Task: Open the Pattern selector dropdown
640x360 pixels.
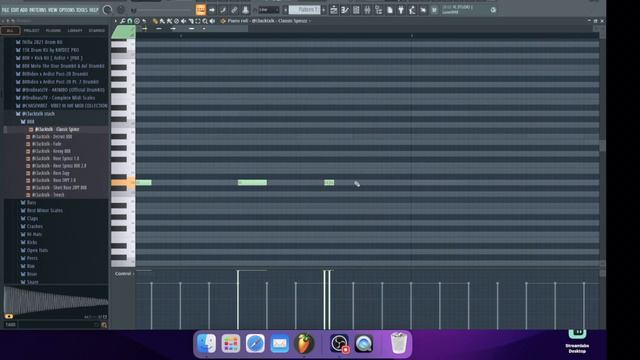Action: (305, 10)
